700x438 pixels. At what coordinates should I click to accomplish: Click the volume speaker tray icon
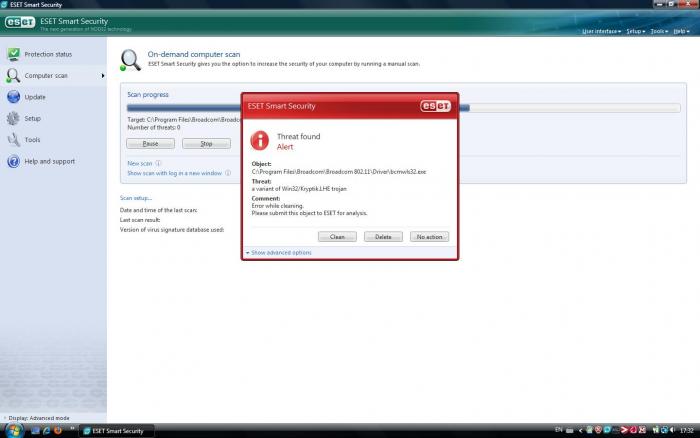(672, 430)
